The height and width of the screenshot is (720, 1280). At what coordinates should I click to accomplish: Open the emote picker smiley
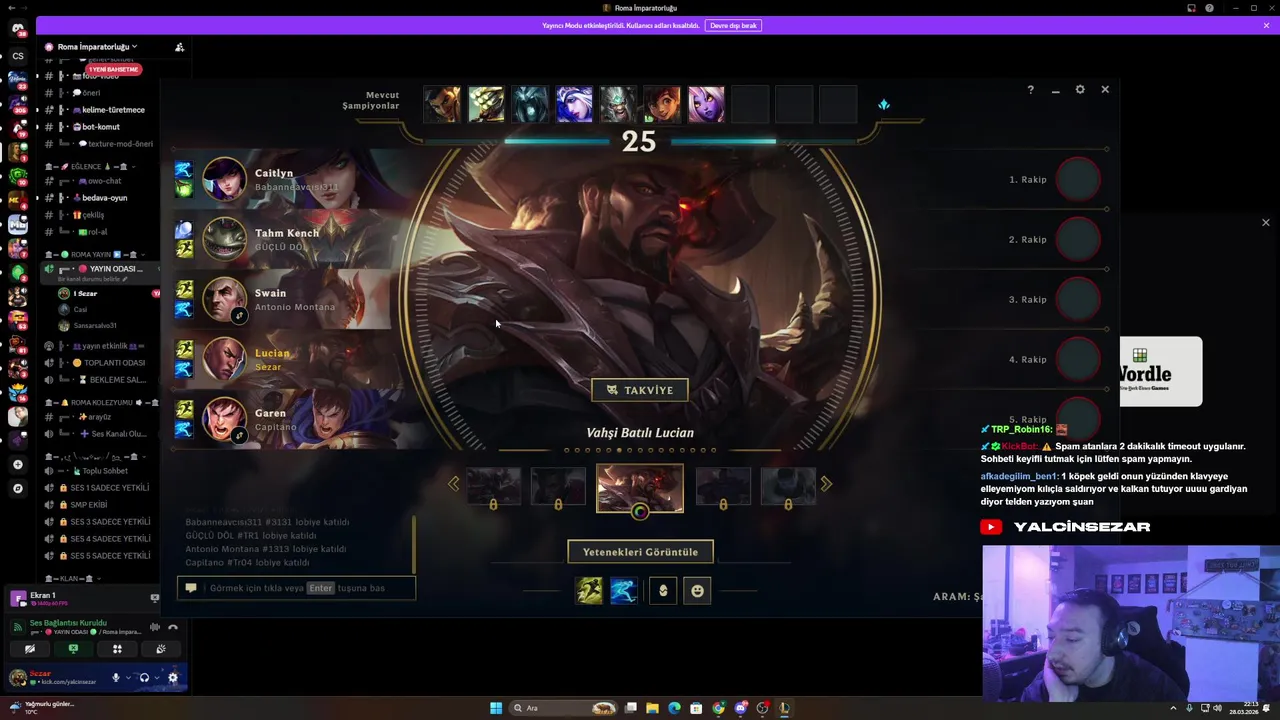(697, 591)
